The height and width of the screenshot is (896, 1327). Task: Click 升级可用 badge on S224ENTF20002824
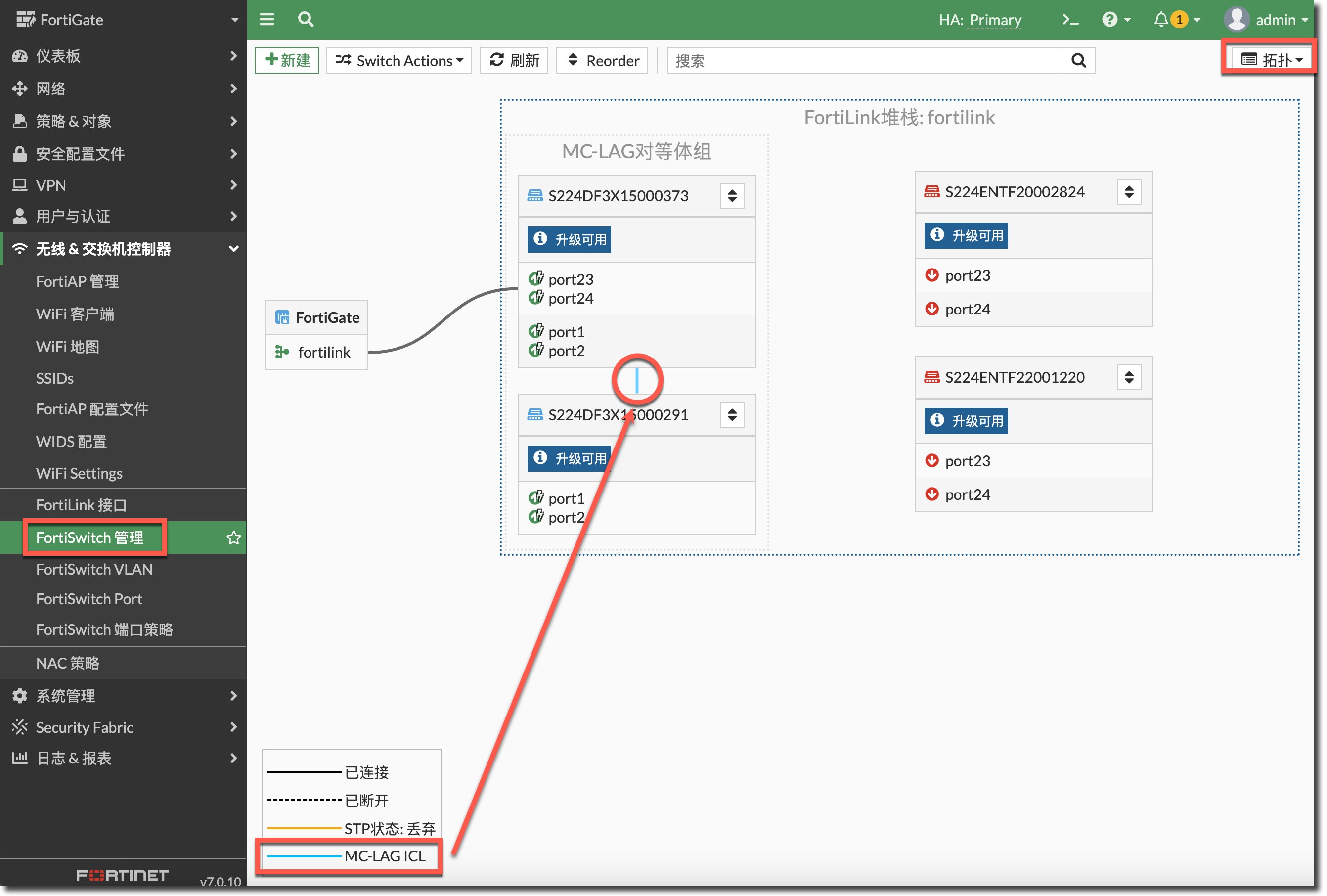click(966, 235)
